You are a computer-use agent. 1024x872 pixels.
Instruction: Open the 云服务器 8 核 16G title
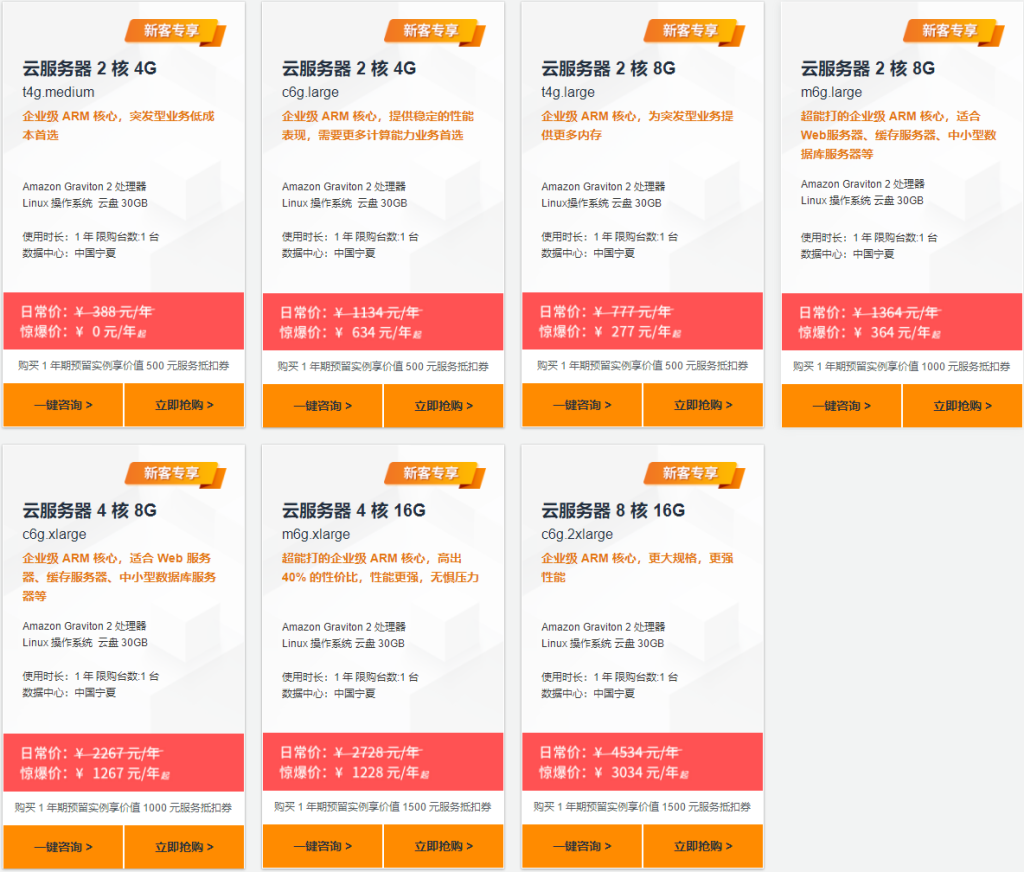tap(613, 510)
